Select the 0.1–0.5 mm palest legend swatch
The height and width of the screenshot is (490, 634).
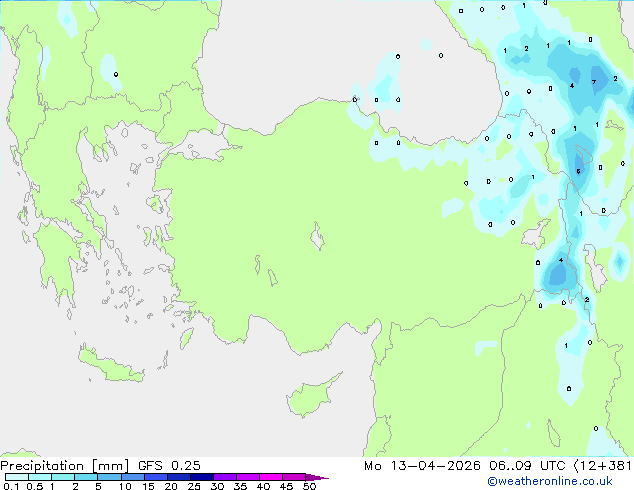coord(17,477)
